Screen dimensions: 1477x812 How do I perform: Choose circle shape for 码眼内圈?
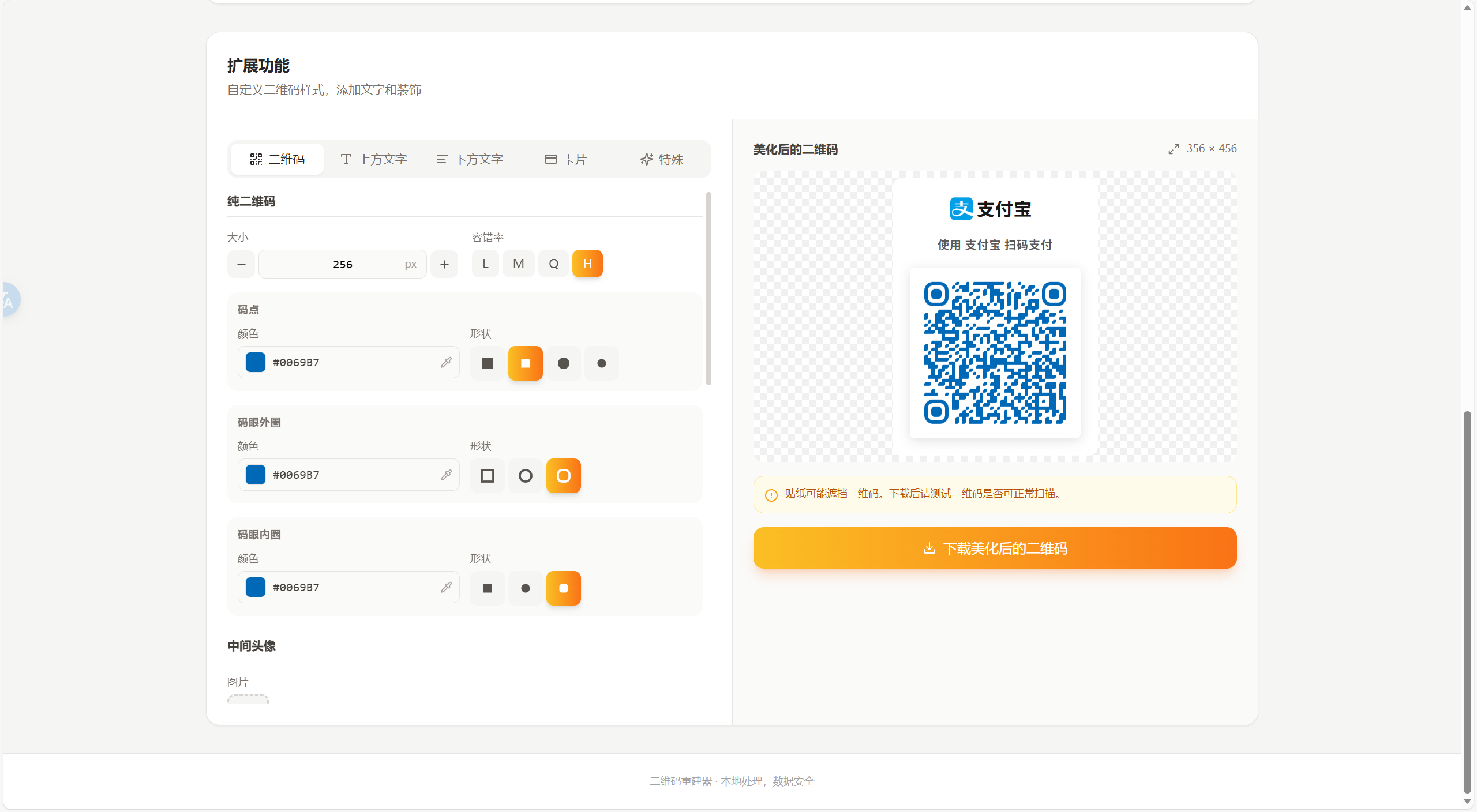point(526,588)
